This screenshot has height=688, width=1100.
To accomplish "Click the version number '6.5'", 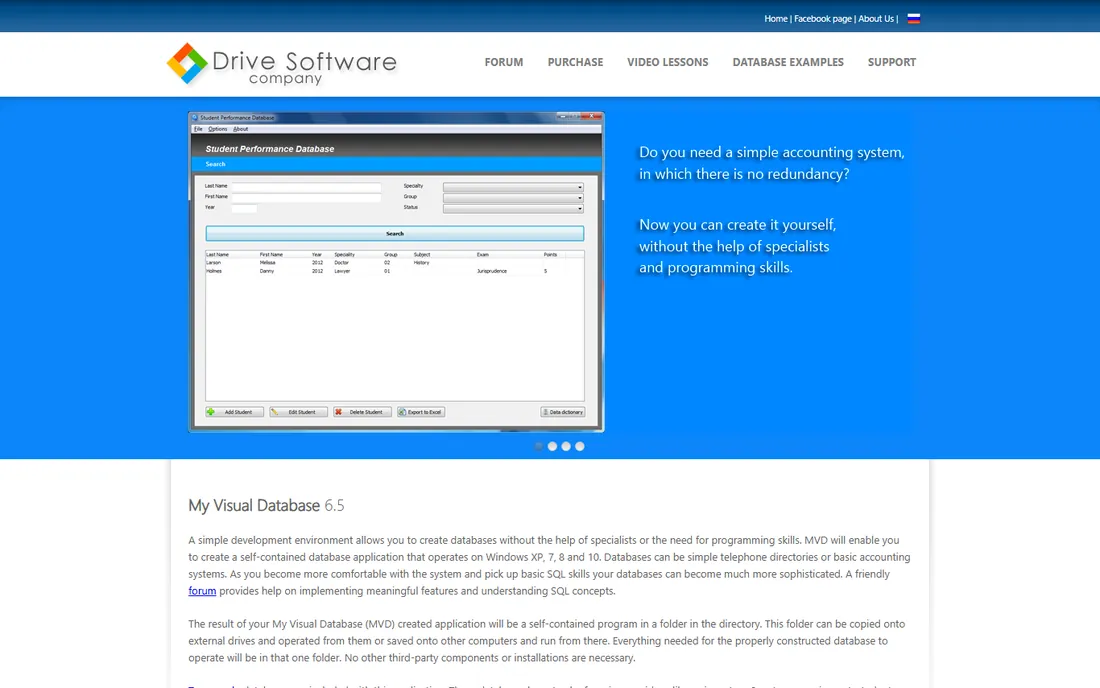I will click(334, 506).
